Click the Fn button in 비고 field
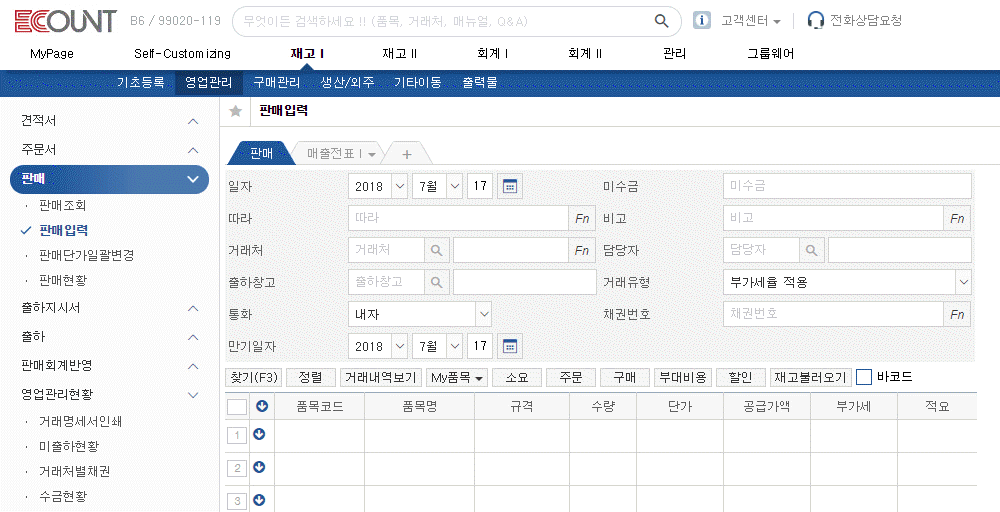 [x=957, y=218]
